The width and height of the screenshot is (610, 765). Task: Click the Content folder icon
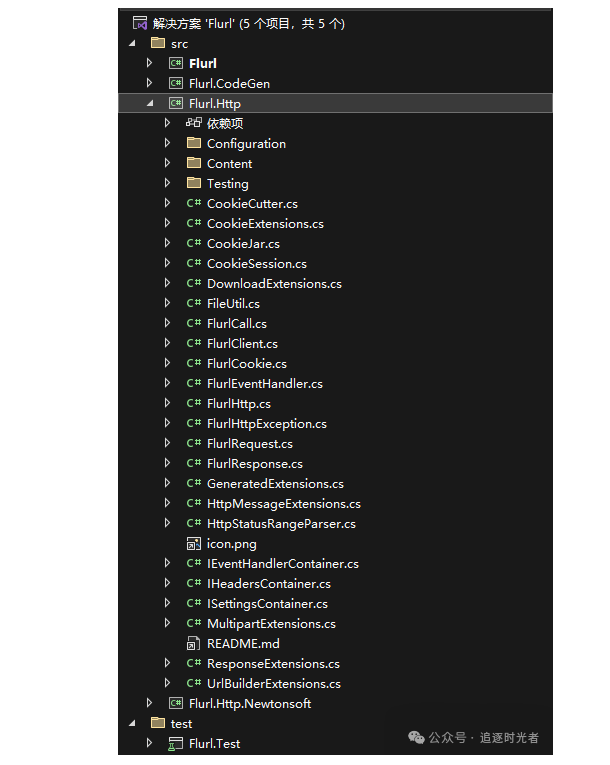pos(194,163)
